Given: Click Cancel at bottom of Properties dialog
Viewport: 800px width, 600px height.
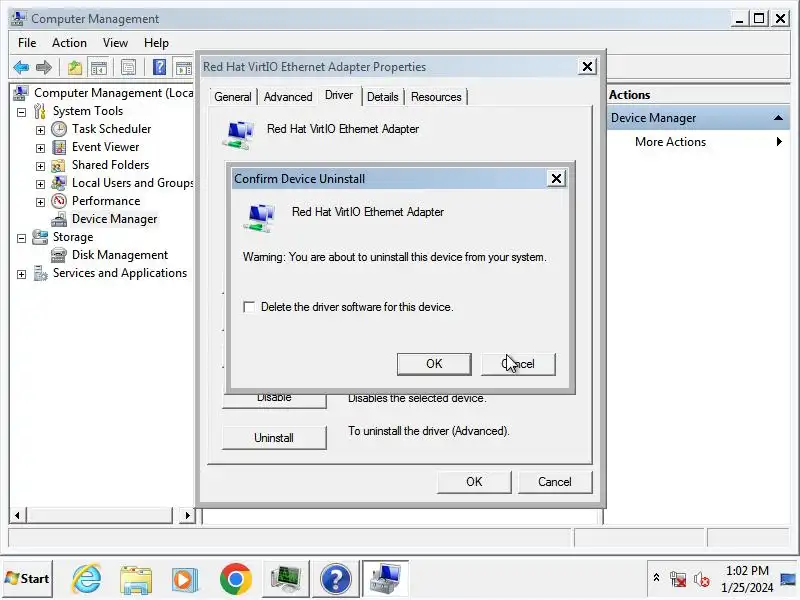Looking at the screenshot, I should point(555,482).
